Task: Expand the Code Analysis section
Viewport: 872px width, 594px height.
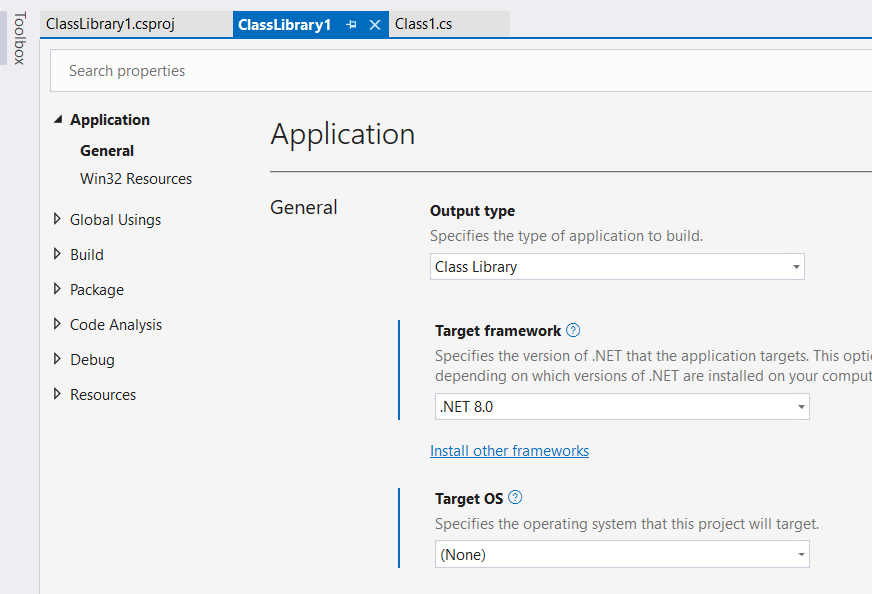Action: click(x=57, y=325)
